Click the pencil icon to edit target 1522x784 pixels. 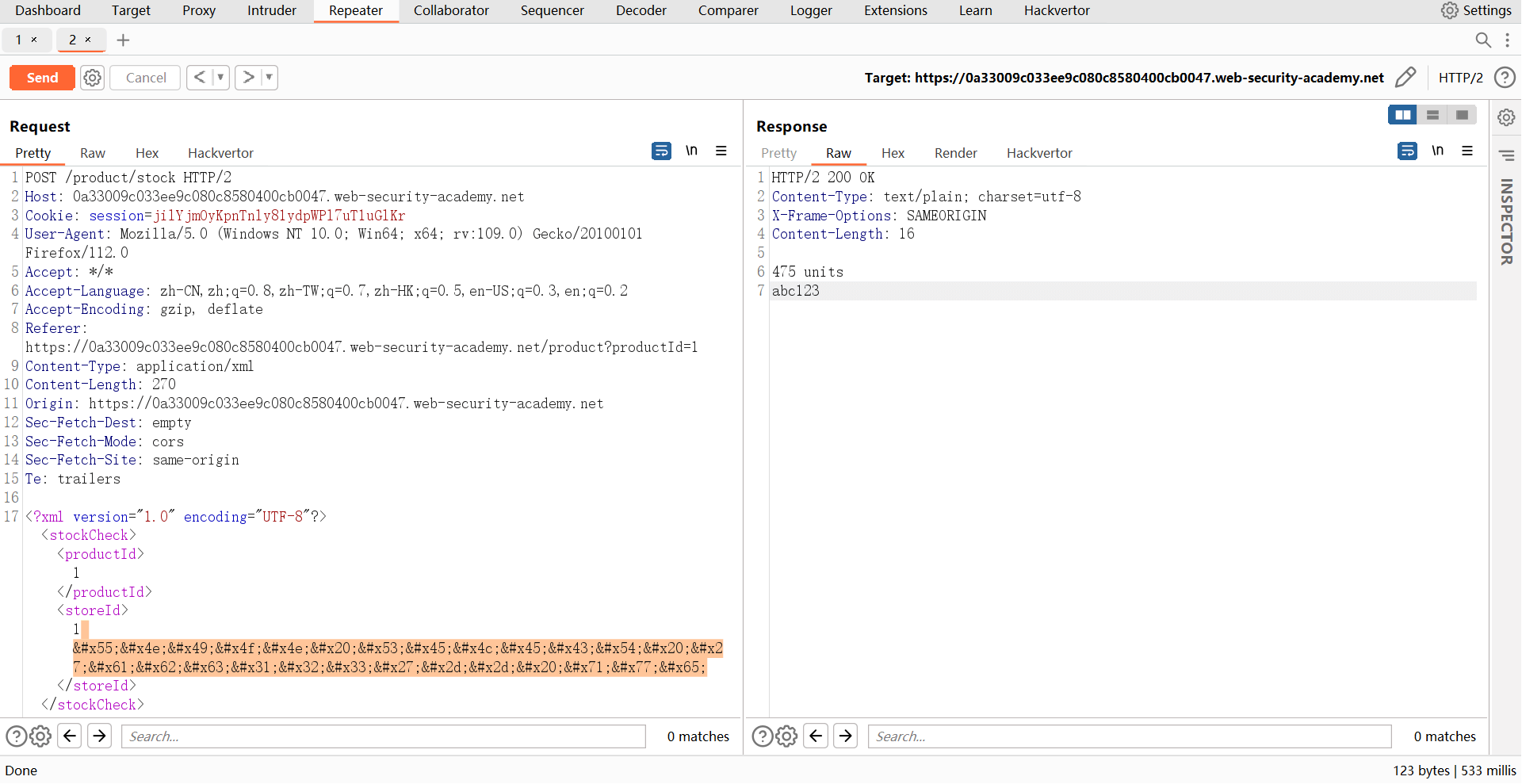click(x=1405, y=77)
